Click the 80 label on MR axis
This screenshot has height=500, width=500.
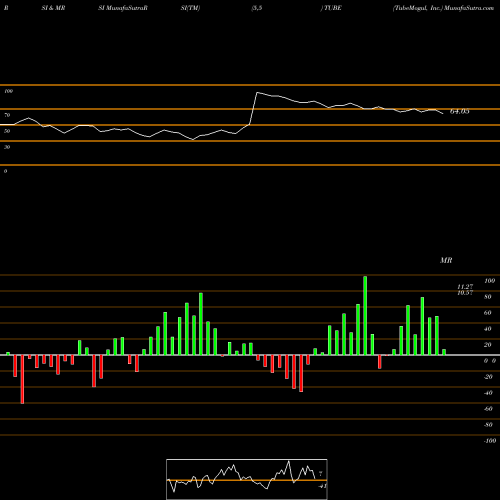coord(488,297)
